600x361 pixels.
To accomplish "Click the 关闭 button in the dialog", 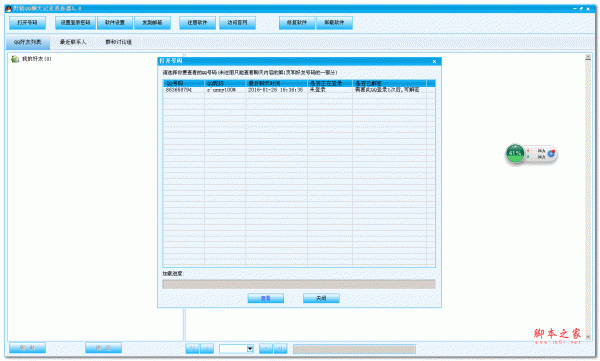I will (321, 298).
